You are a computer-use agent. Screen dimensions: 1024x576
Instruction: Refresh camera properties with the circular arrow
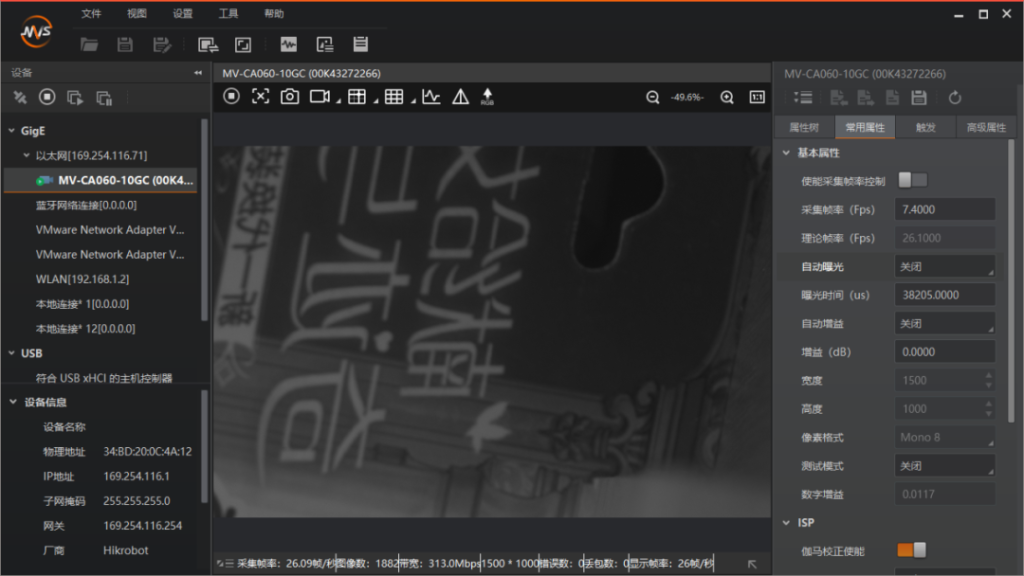click(x=955, y=97)
